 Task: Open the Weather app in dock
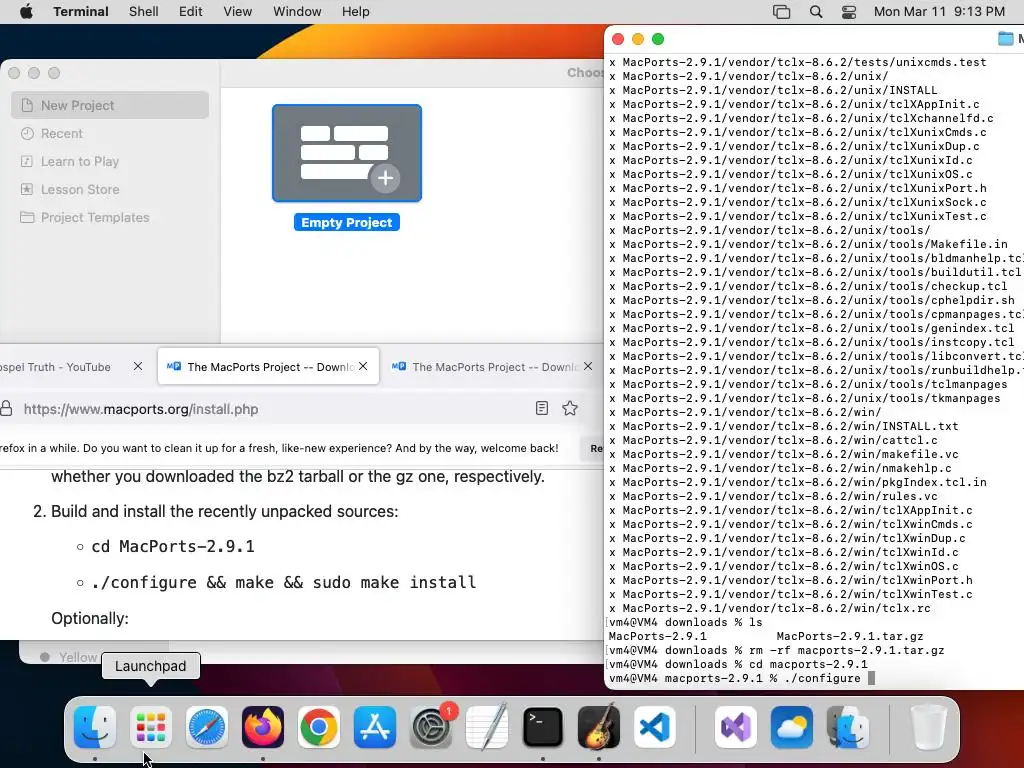(792, 727)
